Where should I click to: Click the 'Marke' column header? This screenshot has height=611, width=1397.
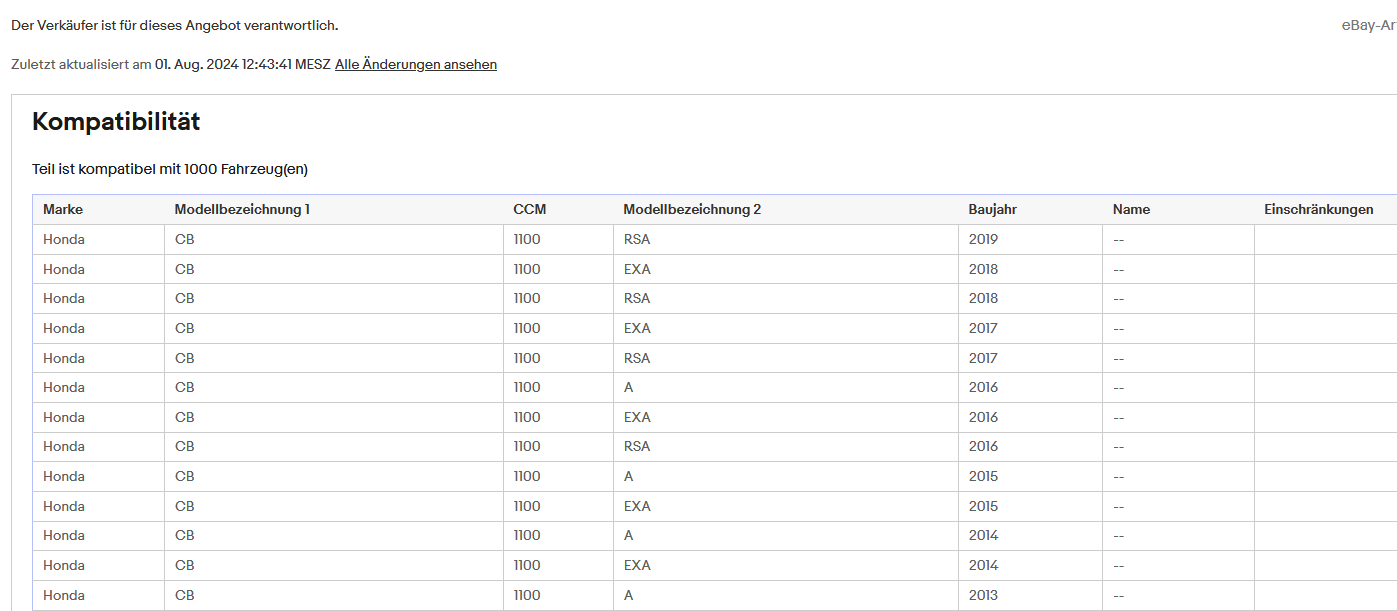pos(63,210)
